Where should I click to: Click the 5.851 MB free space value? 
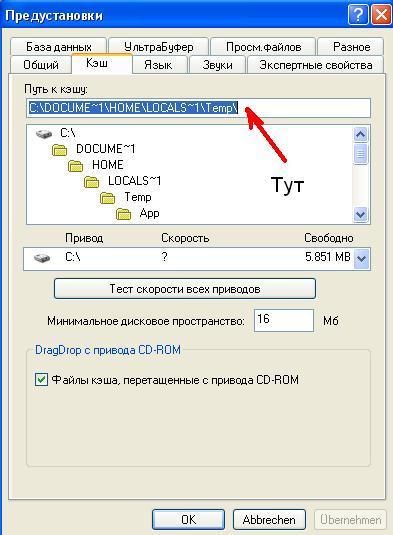328,257
